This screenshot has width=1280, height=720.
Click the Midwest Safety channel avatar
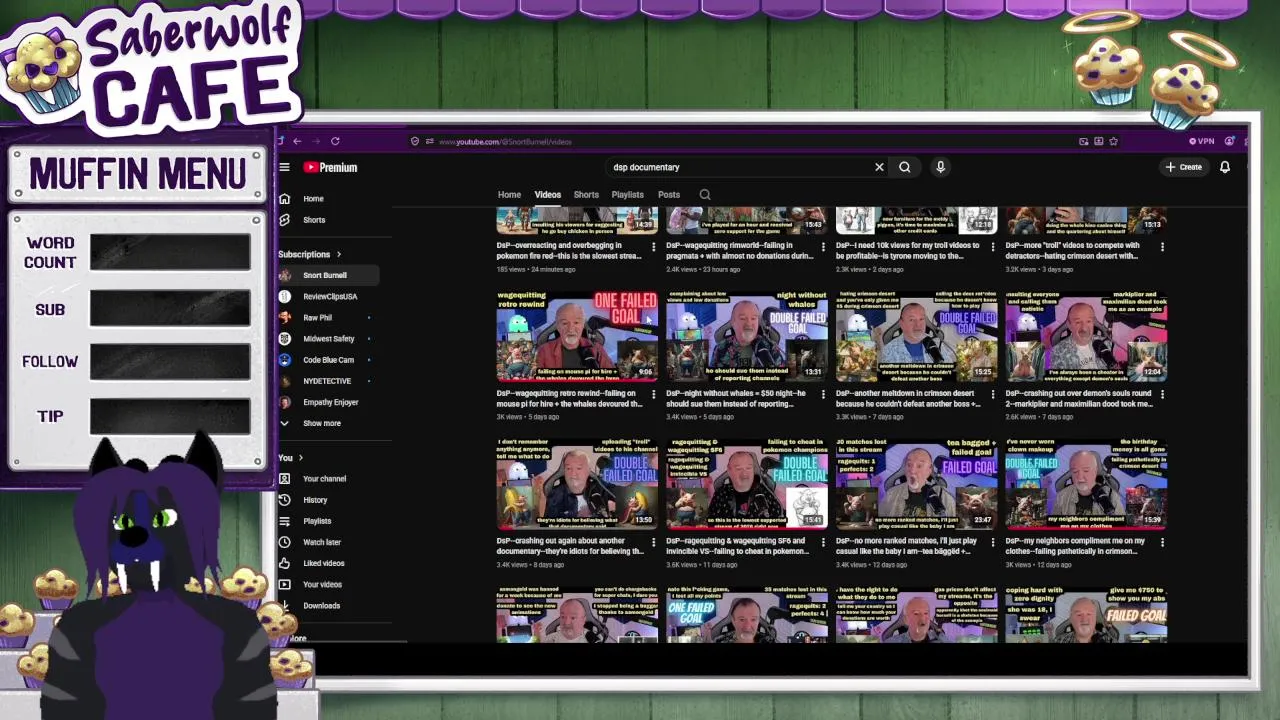point(285,339)
